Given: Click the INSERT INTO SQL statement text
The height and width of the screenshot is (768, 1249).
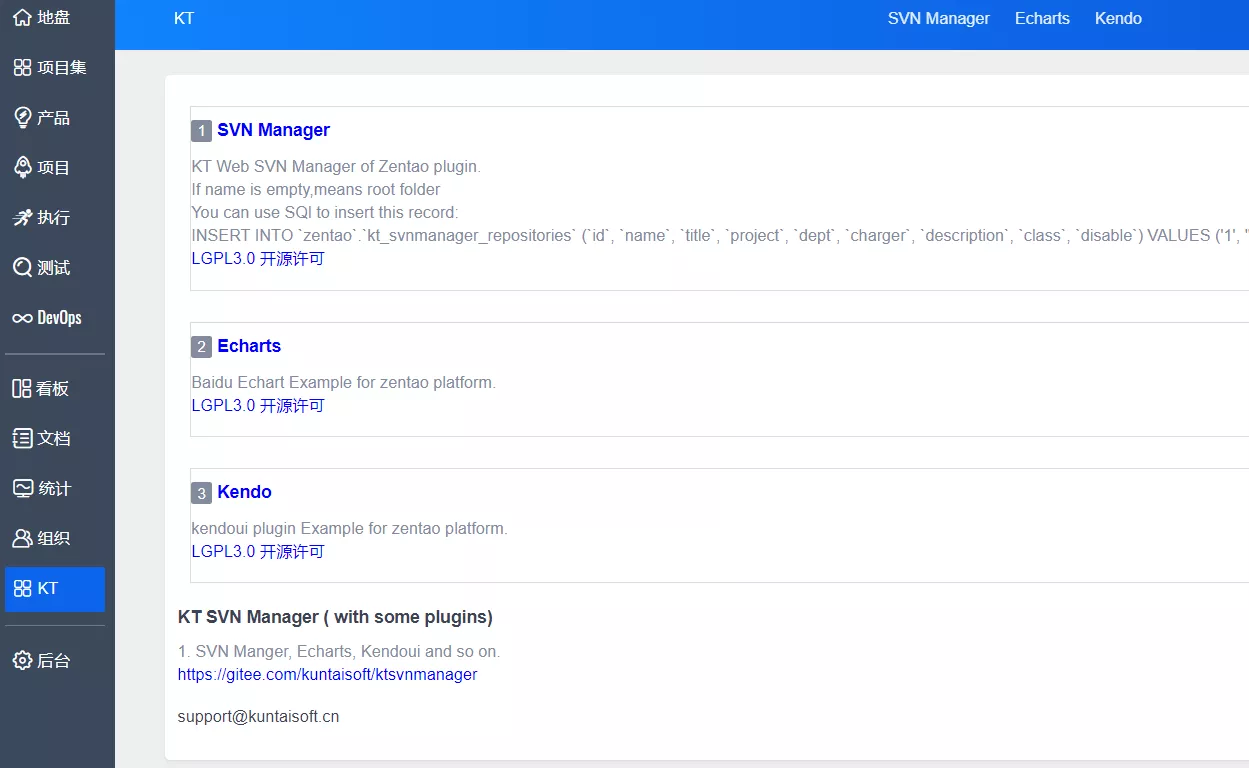Looking at the screenshot, I should [720, 236].
